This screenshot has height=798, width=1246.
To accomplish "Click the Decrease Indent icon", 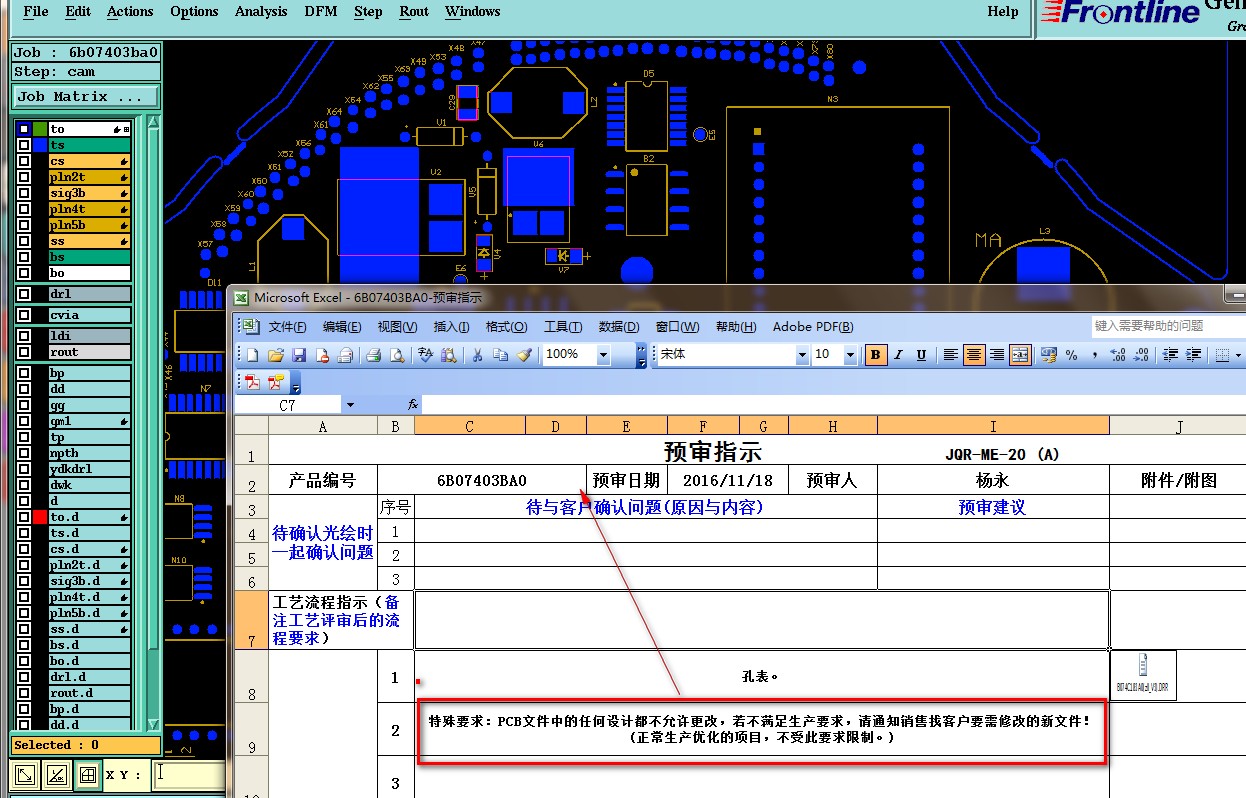I will point(1169,355).
